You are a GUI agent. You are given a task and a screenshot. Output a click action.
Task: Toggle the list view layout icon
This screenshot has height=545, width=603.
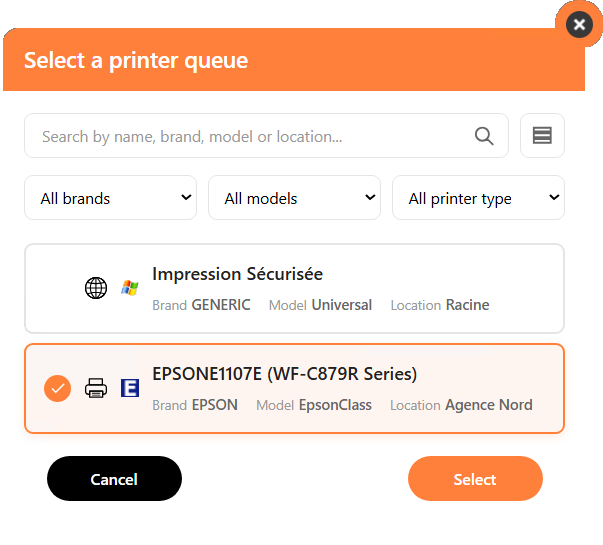point(542,136)
